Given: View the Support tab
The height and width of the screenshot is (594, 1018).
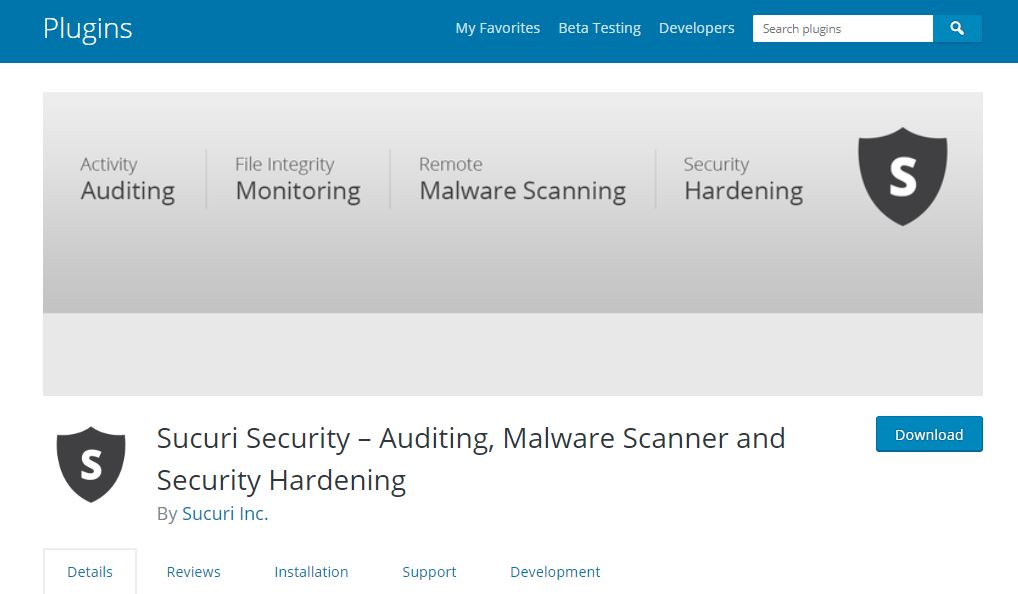Looking at the screenshot, I should point(429,572).
